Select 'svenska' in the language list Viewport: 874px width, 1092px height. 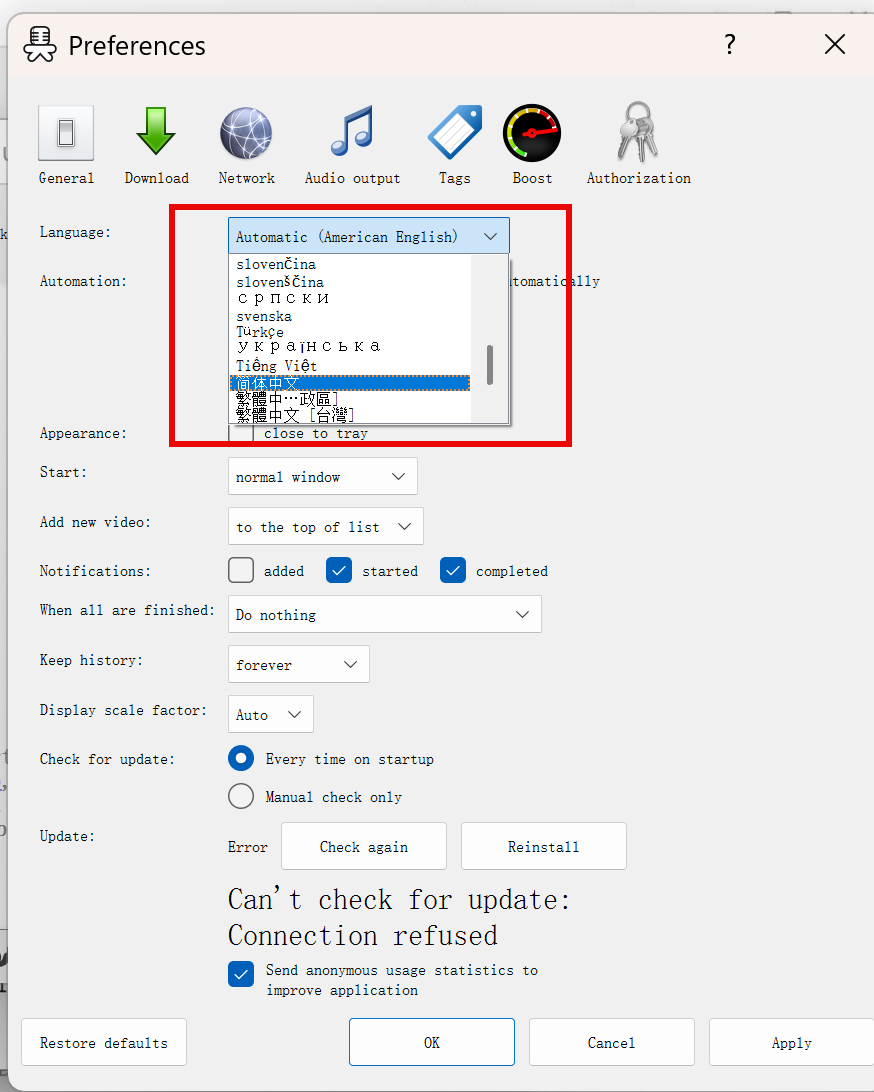264,316
